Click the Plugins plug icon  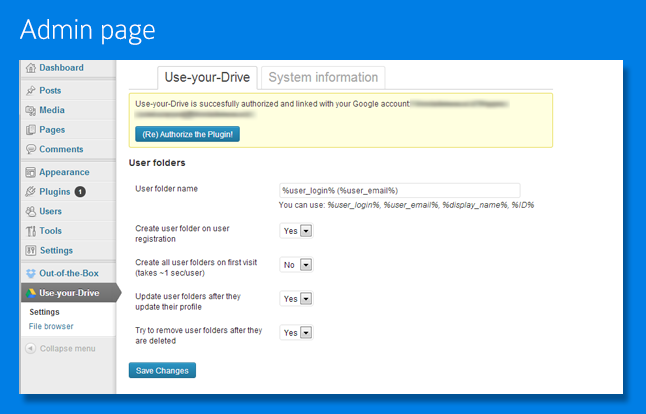(x=31, y=192)
